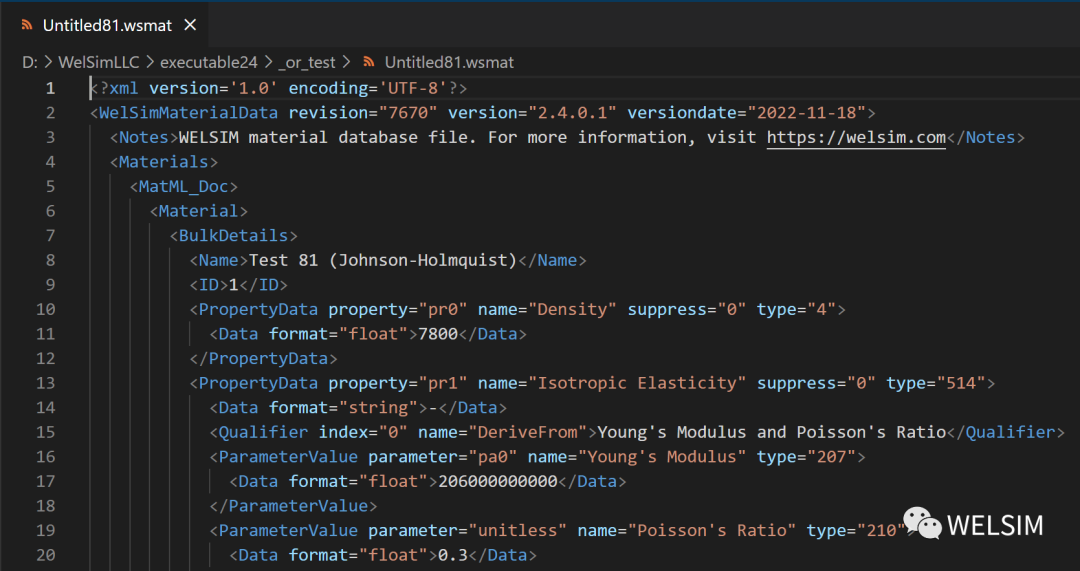
Task: Click the property value "pr1"
Action: (443, 382)
